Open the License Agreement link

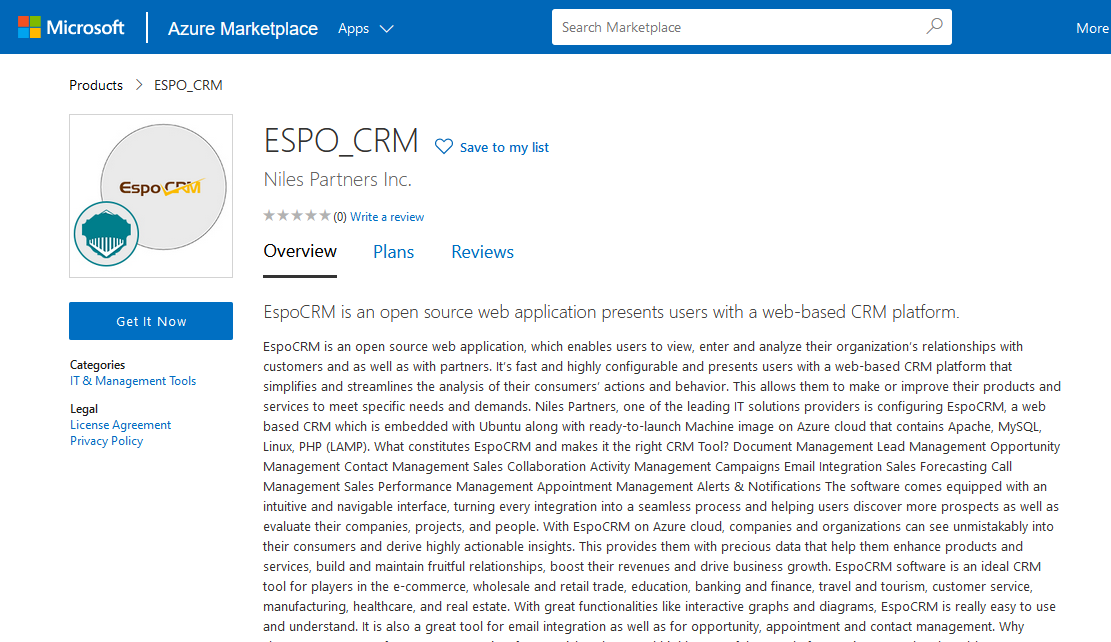click(x=120, y=425)
